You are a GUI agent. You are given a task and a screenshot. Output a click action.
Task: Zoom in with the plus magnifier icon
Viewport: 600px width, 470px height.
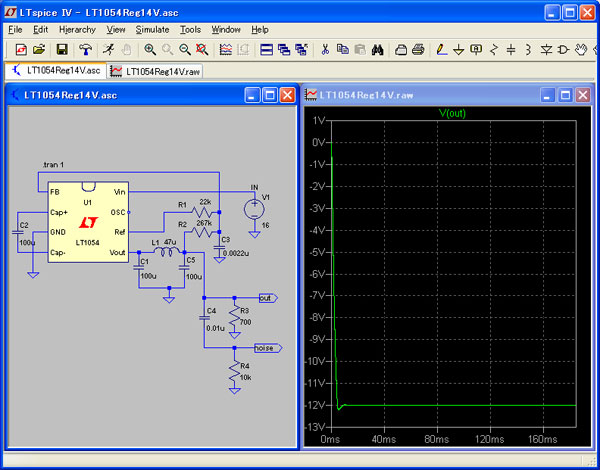point(150,49)
